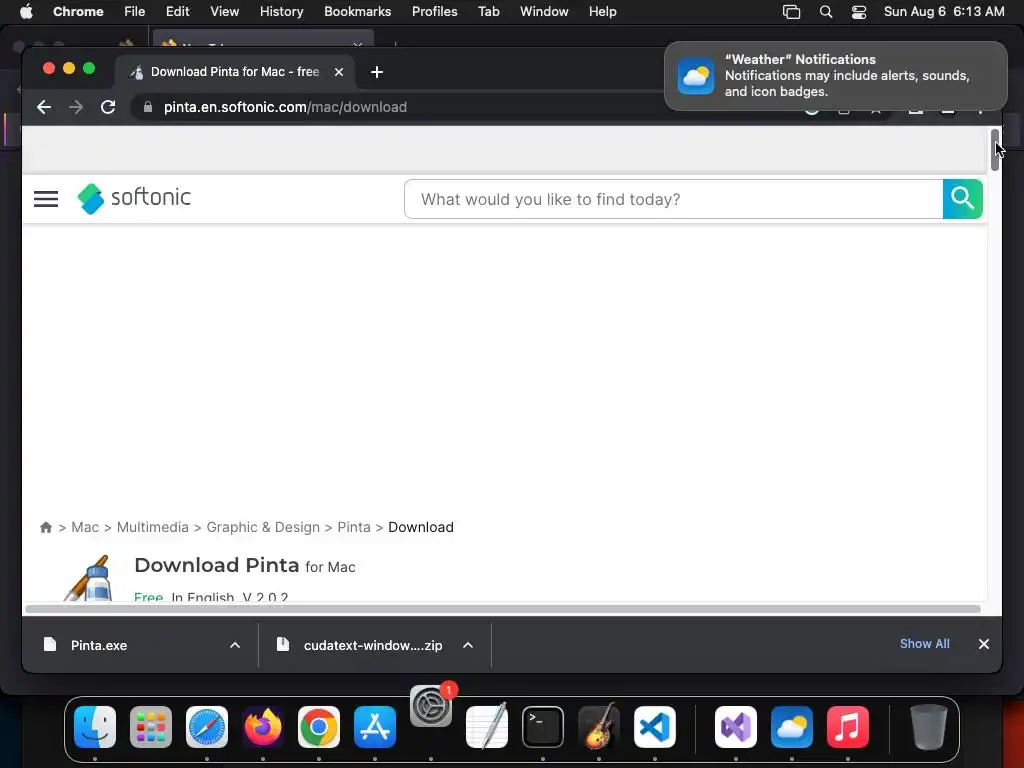Open the cudatext-window zip download item
Image resolution: width=1024 pixels, height=768 pixels.
[373, 645]
